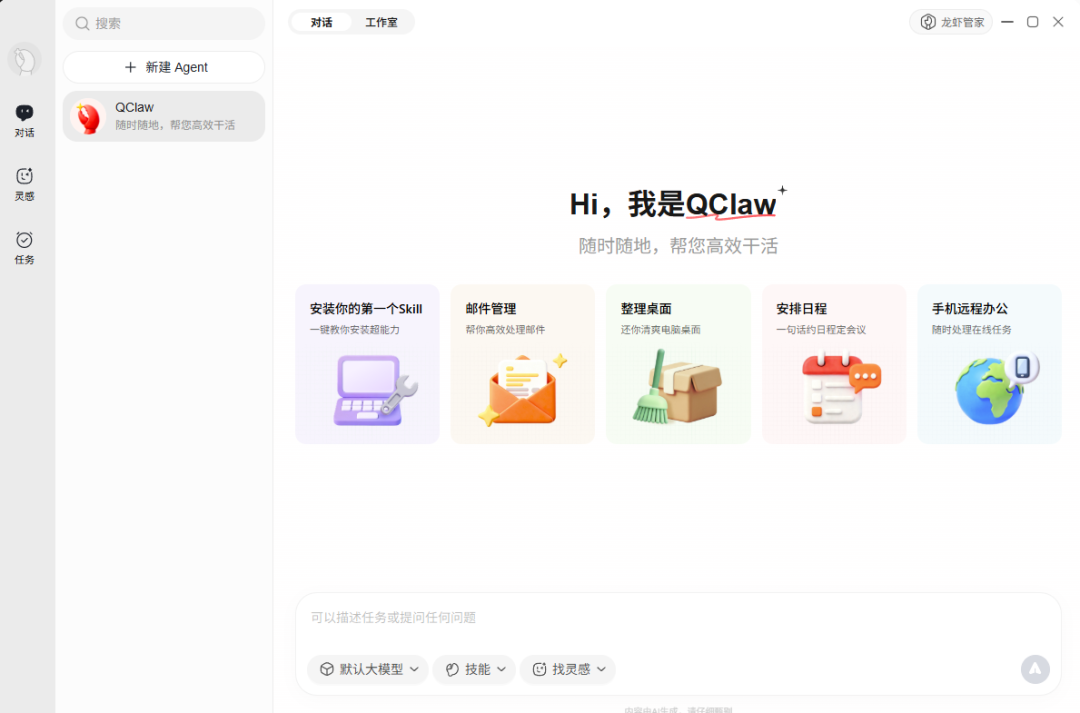Click the QClaw avatar in the agent list
1080x713 pixels.
pyautogui.click(x=88, y=116)
